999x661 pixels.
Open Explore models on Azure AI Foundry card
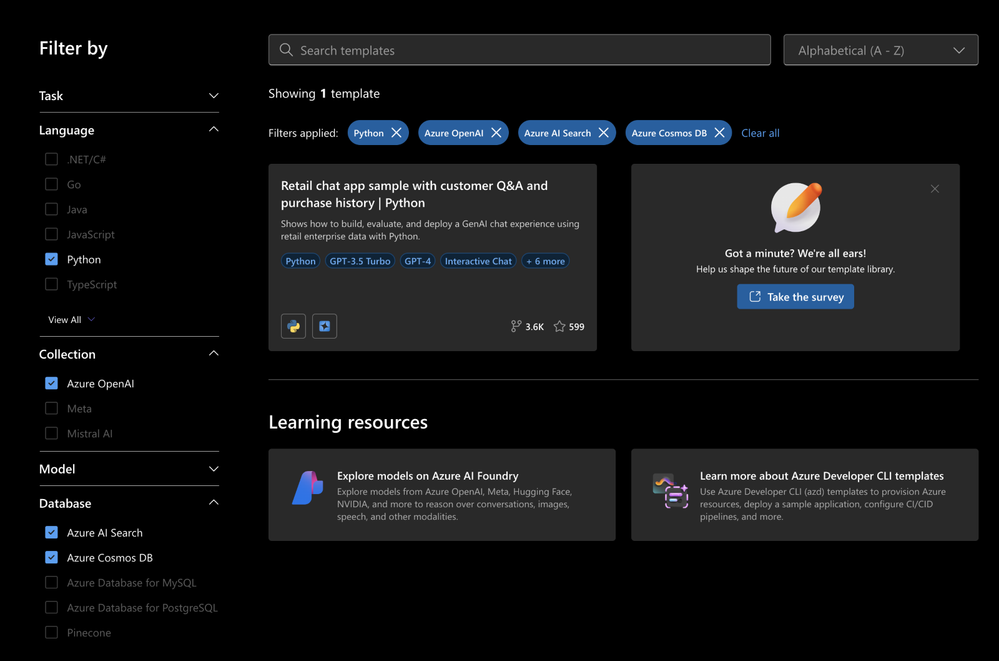point(442,495)
